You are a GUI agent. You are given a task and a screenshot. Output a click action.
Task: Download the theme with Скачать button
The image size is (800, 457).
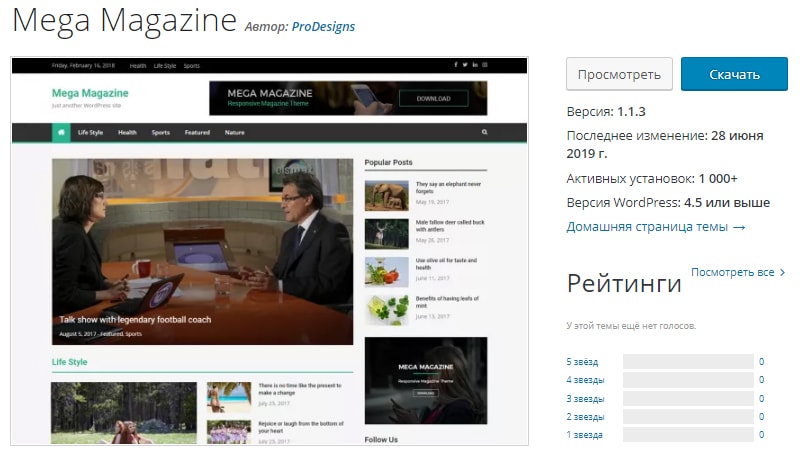(734, 74)
